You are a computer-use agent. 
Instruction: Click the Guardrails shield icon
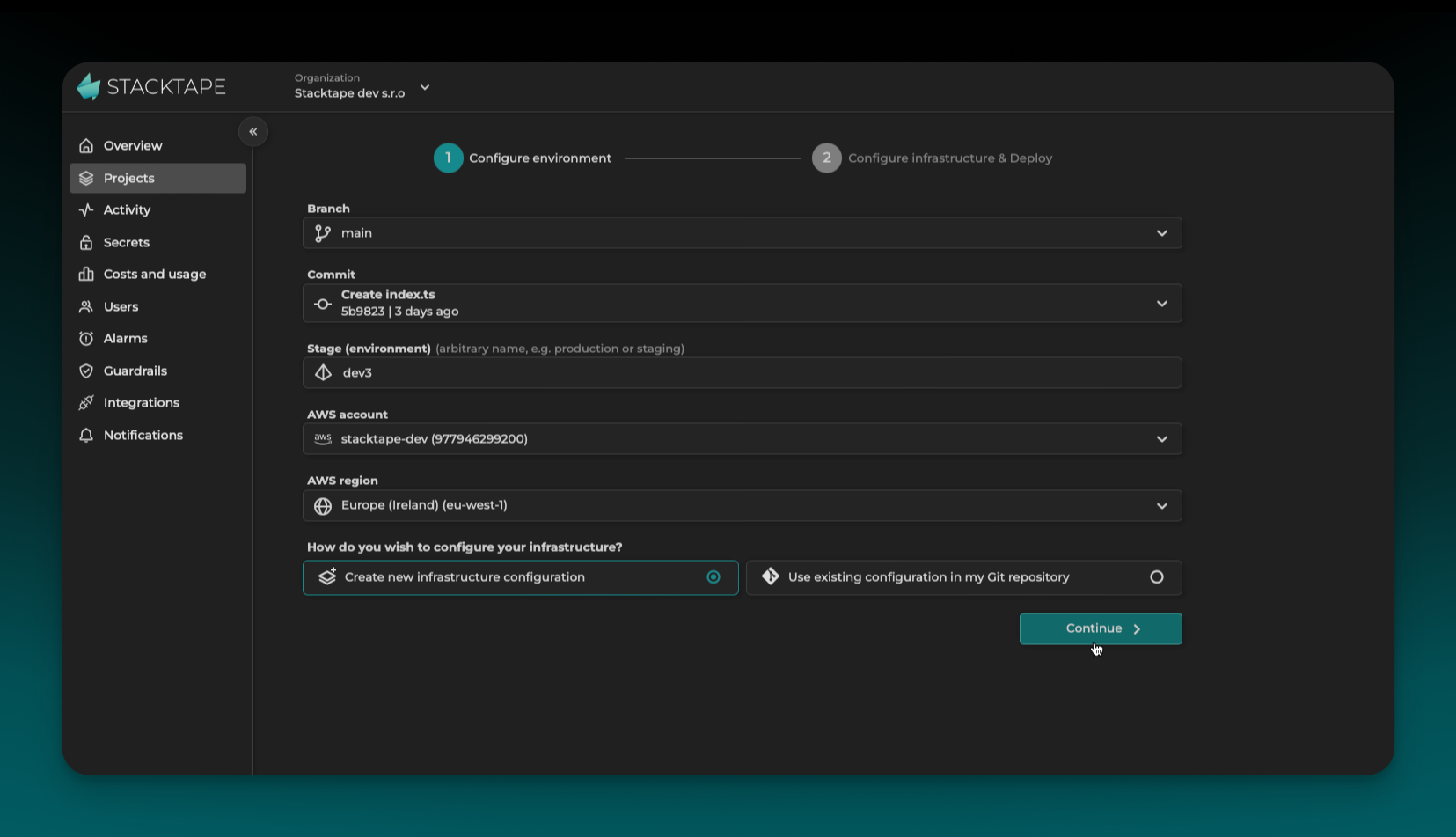[86, 371]
